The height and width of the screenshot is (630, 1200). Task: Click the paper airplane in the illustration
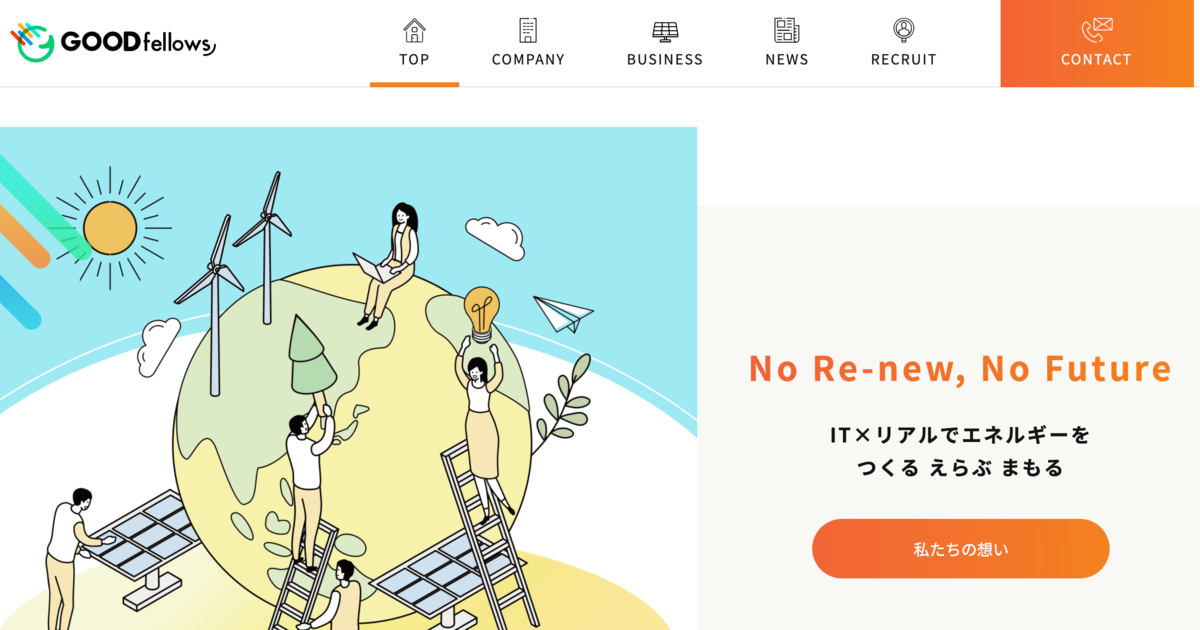coord(563,313)
